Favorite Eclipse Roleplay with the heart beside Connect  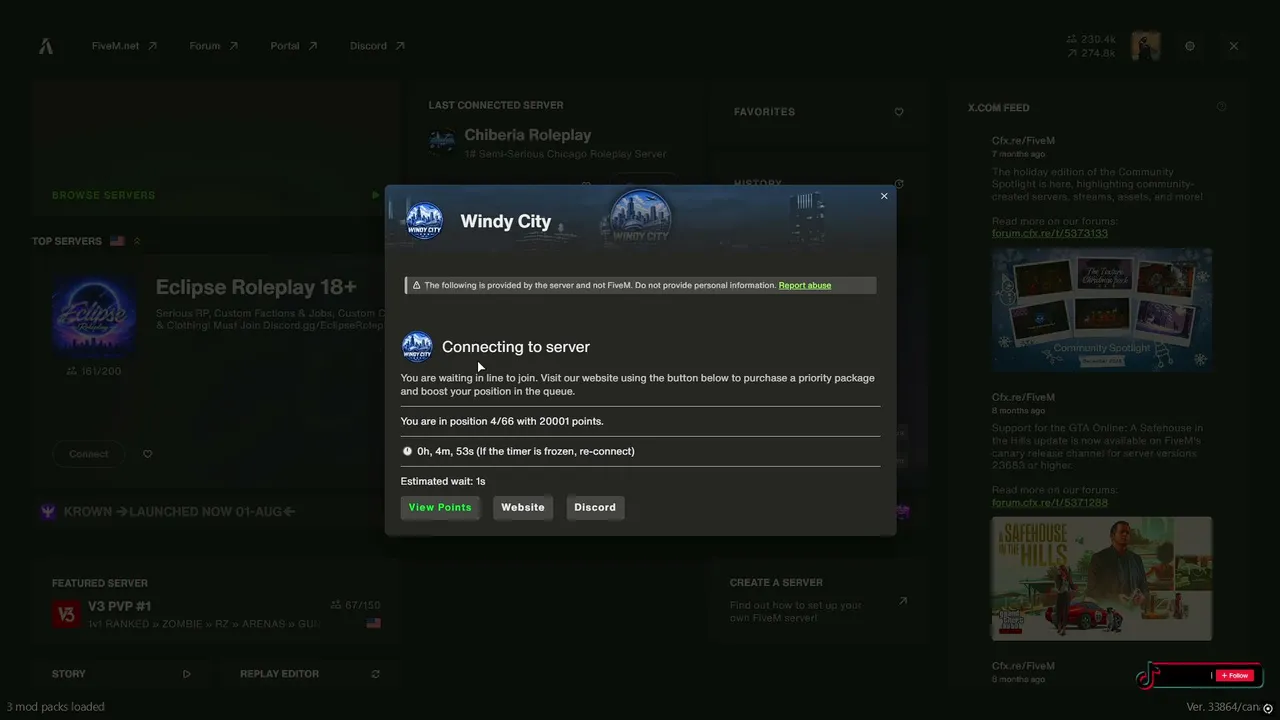click(x=148, y=454)
